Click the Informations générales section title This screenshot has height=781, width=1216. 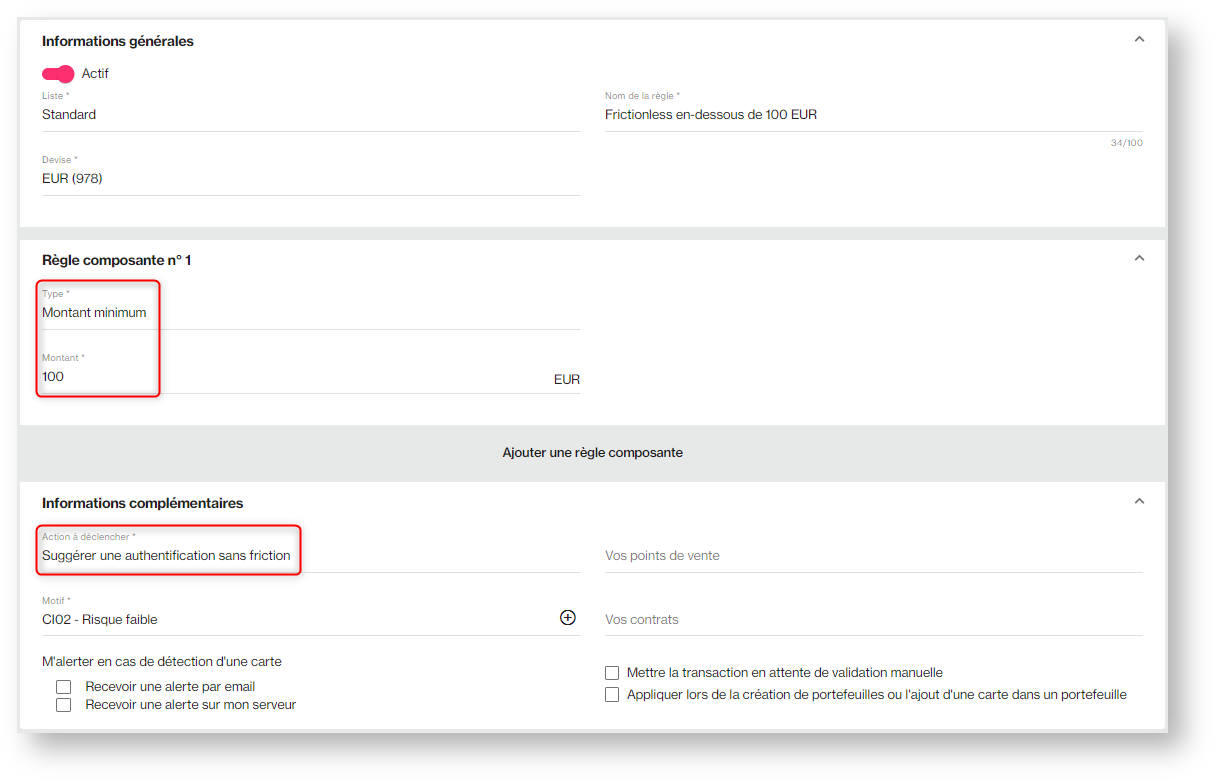pos(118,42)
